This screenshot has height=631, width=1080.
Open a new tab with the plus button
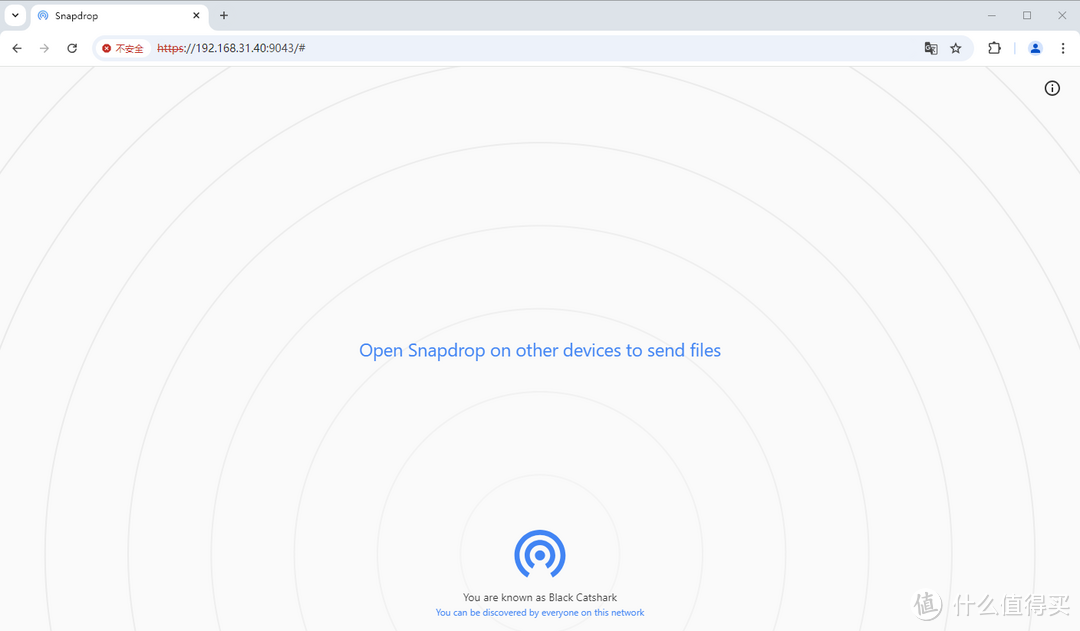click(x=224, y=15)
